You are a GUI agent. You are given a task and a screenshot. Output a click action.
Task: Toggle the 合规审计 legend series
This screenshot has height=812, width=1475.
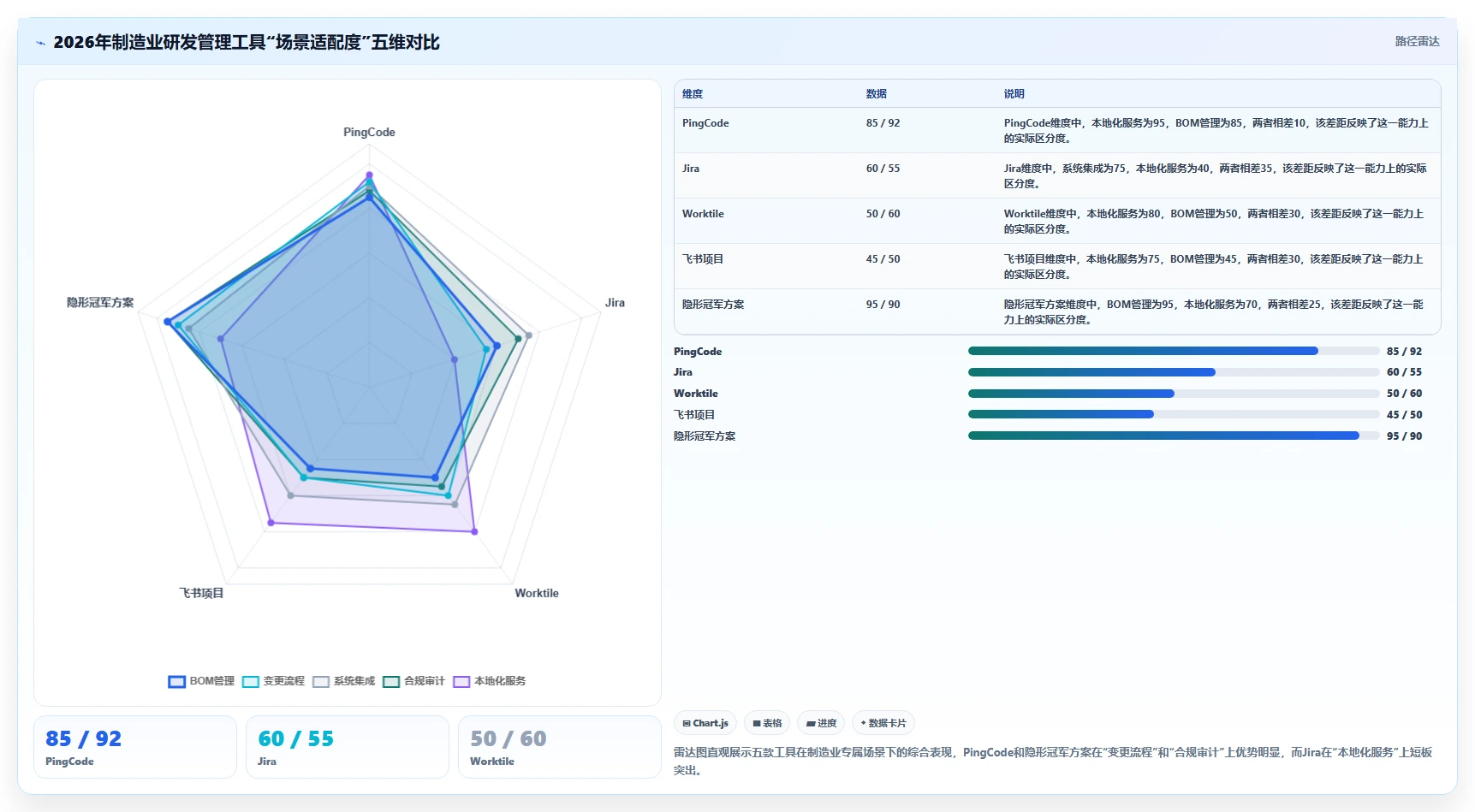(x=413, y=681)
